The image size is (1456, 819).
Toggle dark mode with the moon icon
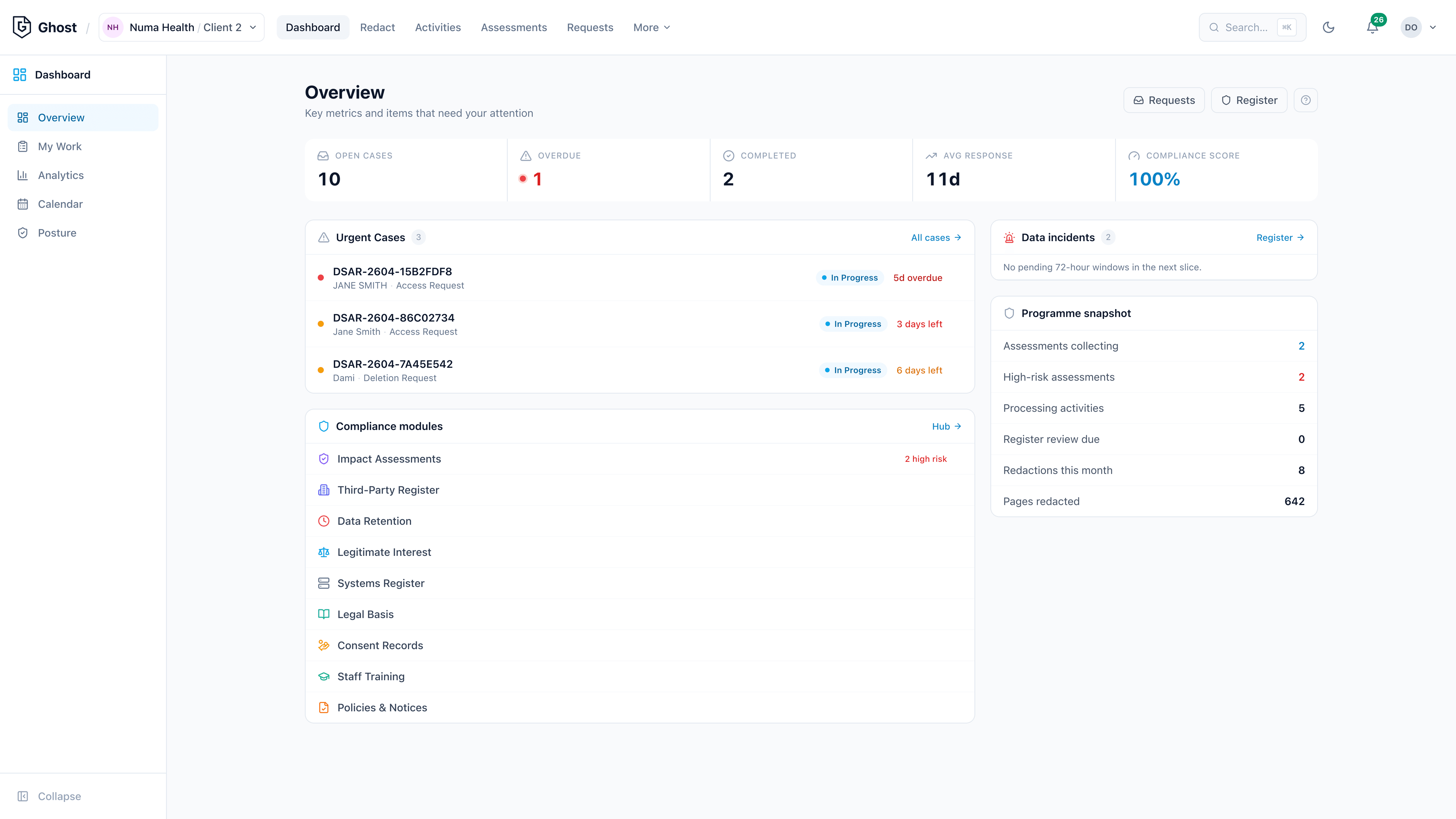coord(1328,27)
